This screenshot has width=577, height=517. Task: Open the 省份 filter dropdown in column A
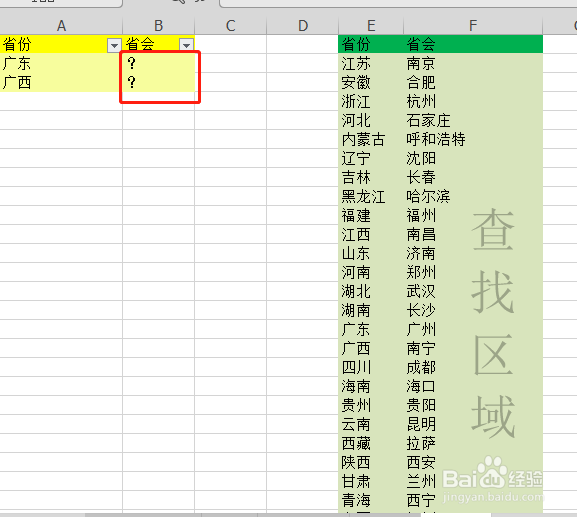pyautogui.click(x=114, y=45)
